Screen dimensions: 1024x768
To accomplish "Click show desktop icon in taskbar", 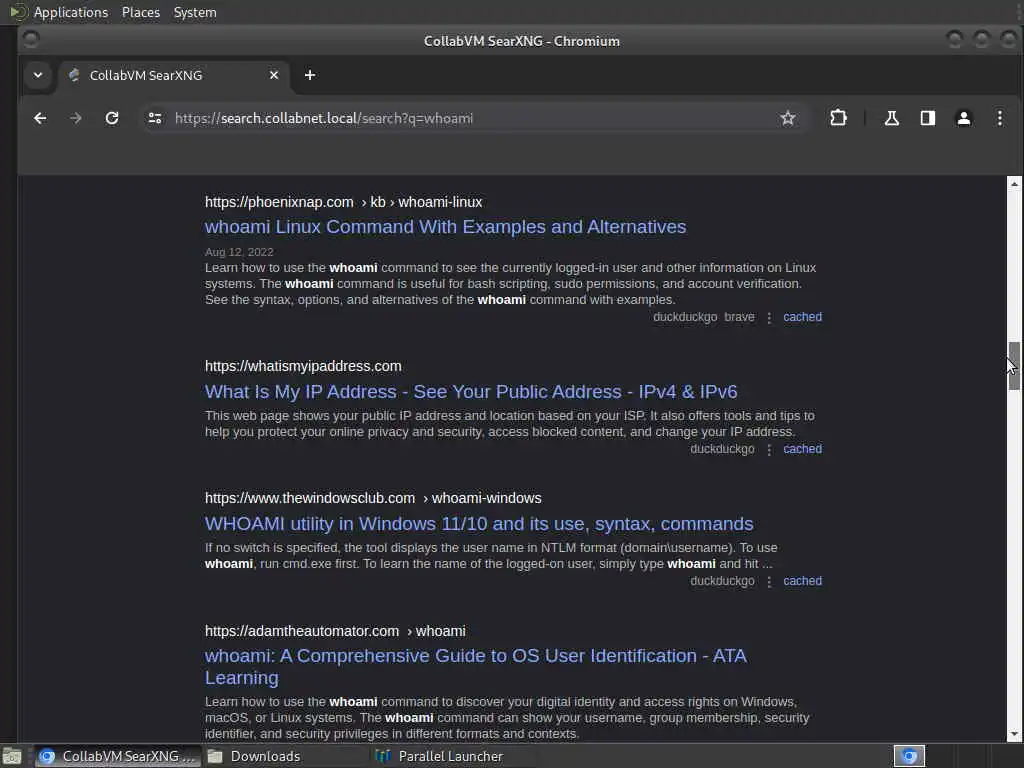I will [12, 756].
